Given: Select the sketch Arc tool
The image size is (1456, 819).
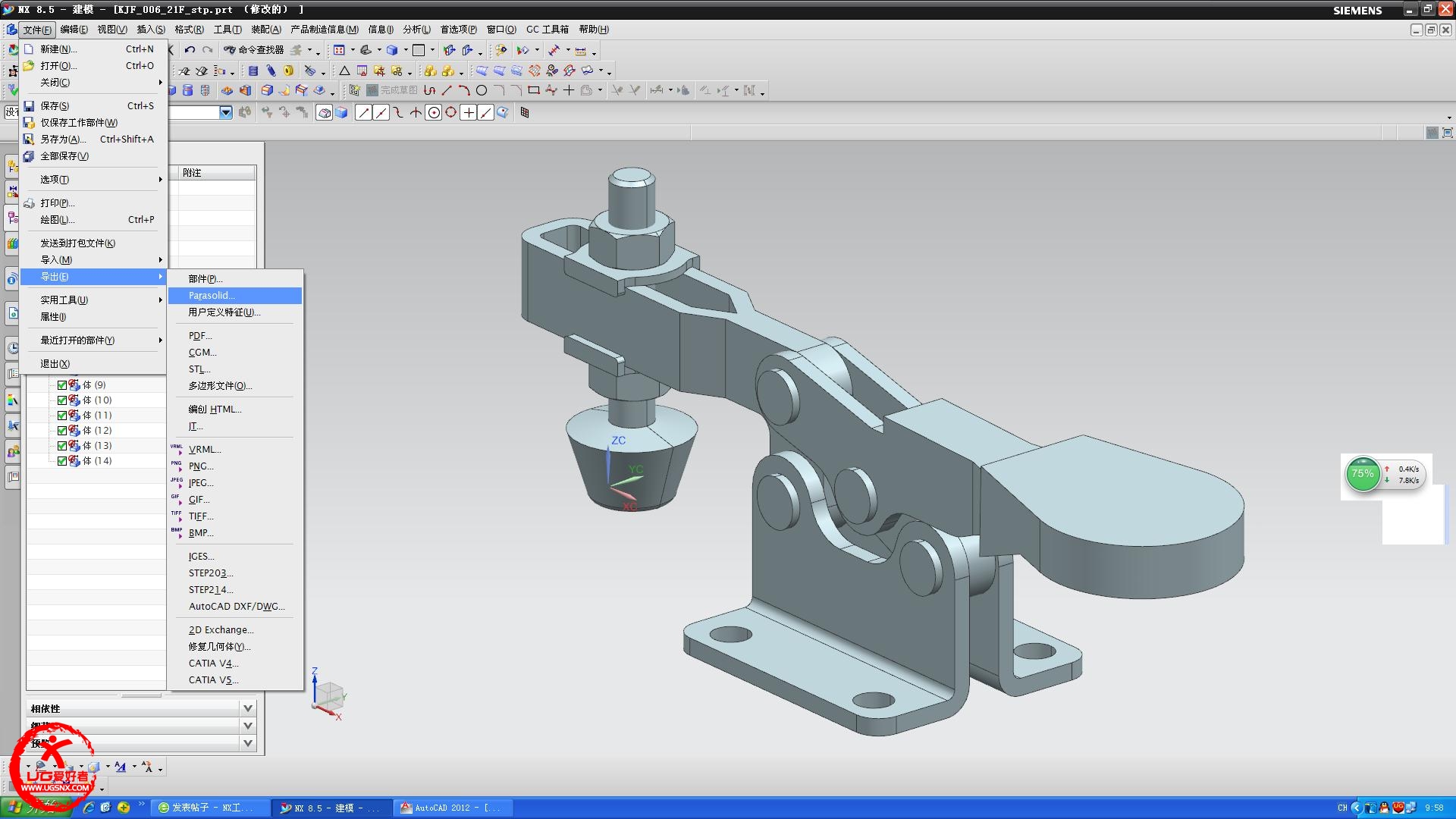Looking at the screenshot, I should pos(464,90).
